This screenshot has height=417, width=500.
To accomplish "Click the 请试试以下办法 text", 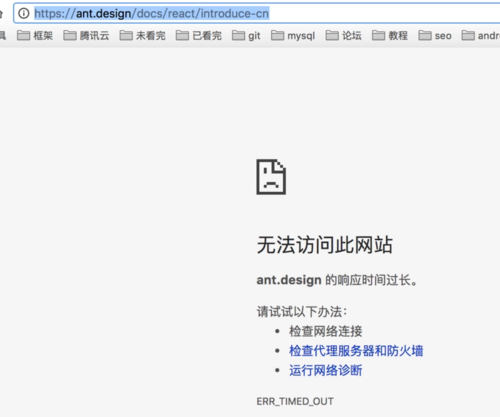I will pos(302,312).
